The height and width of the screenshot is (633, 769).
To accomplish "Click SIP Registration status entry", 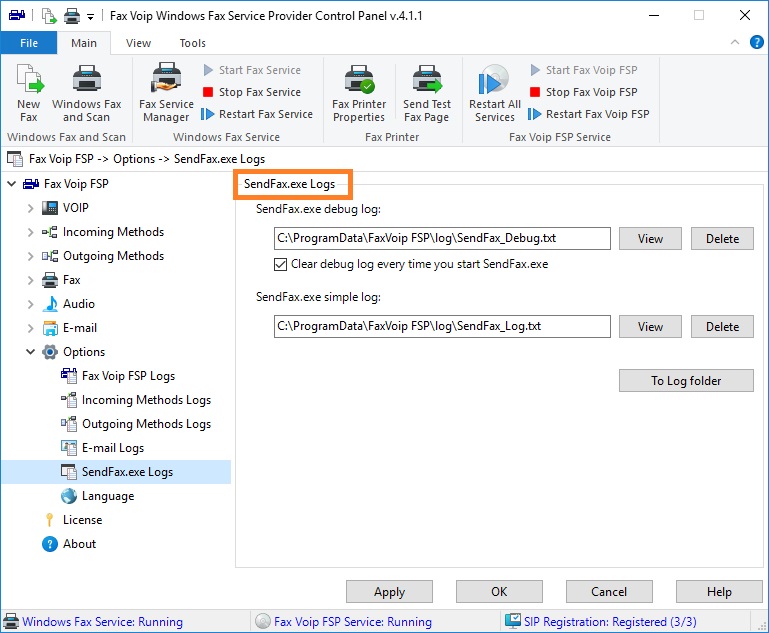I will (601, 622).
